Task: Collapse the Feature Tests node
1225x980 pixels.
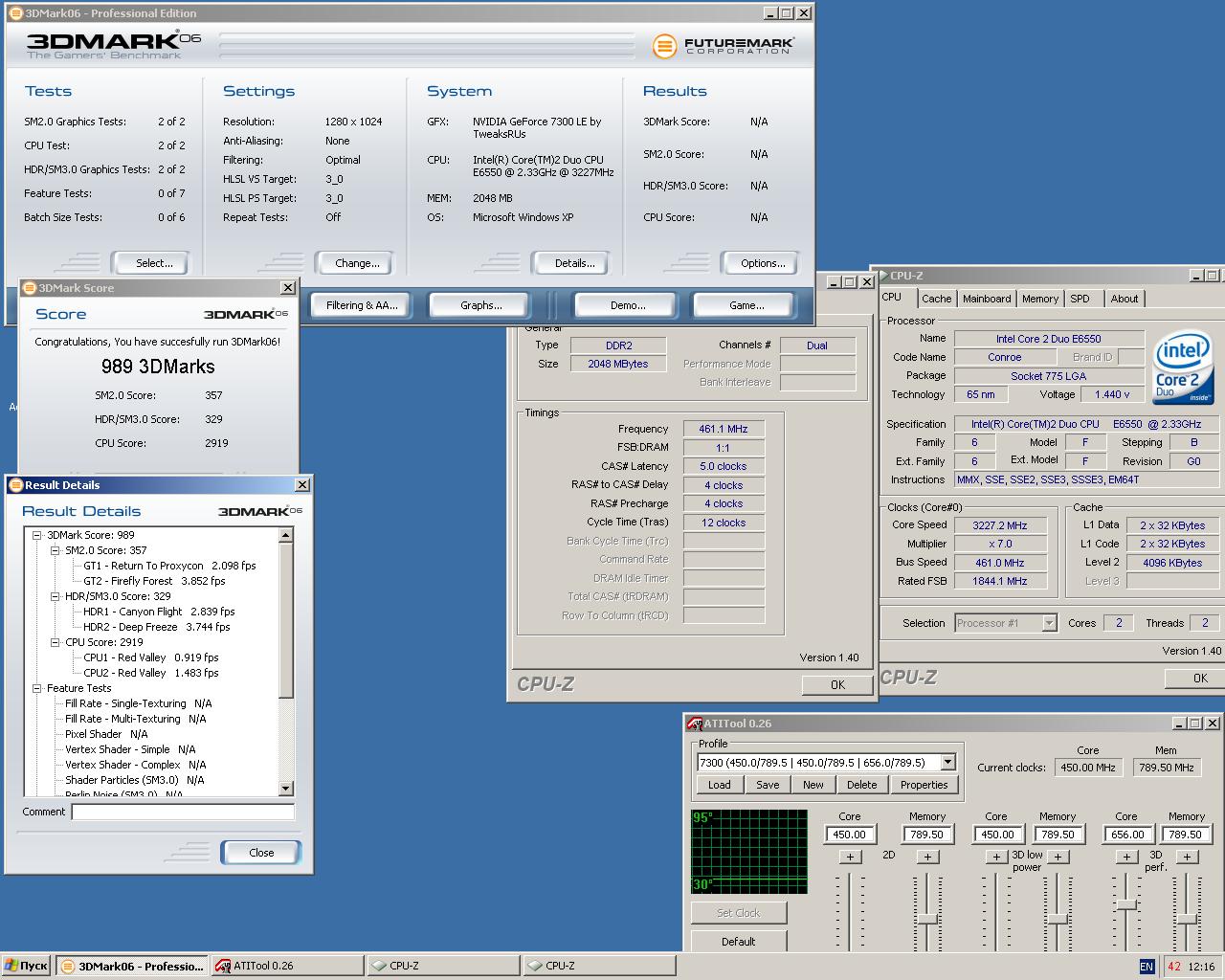Action: coord(37,688)
